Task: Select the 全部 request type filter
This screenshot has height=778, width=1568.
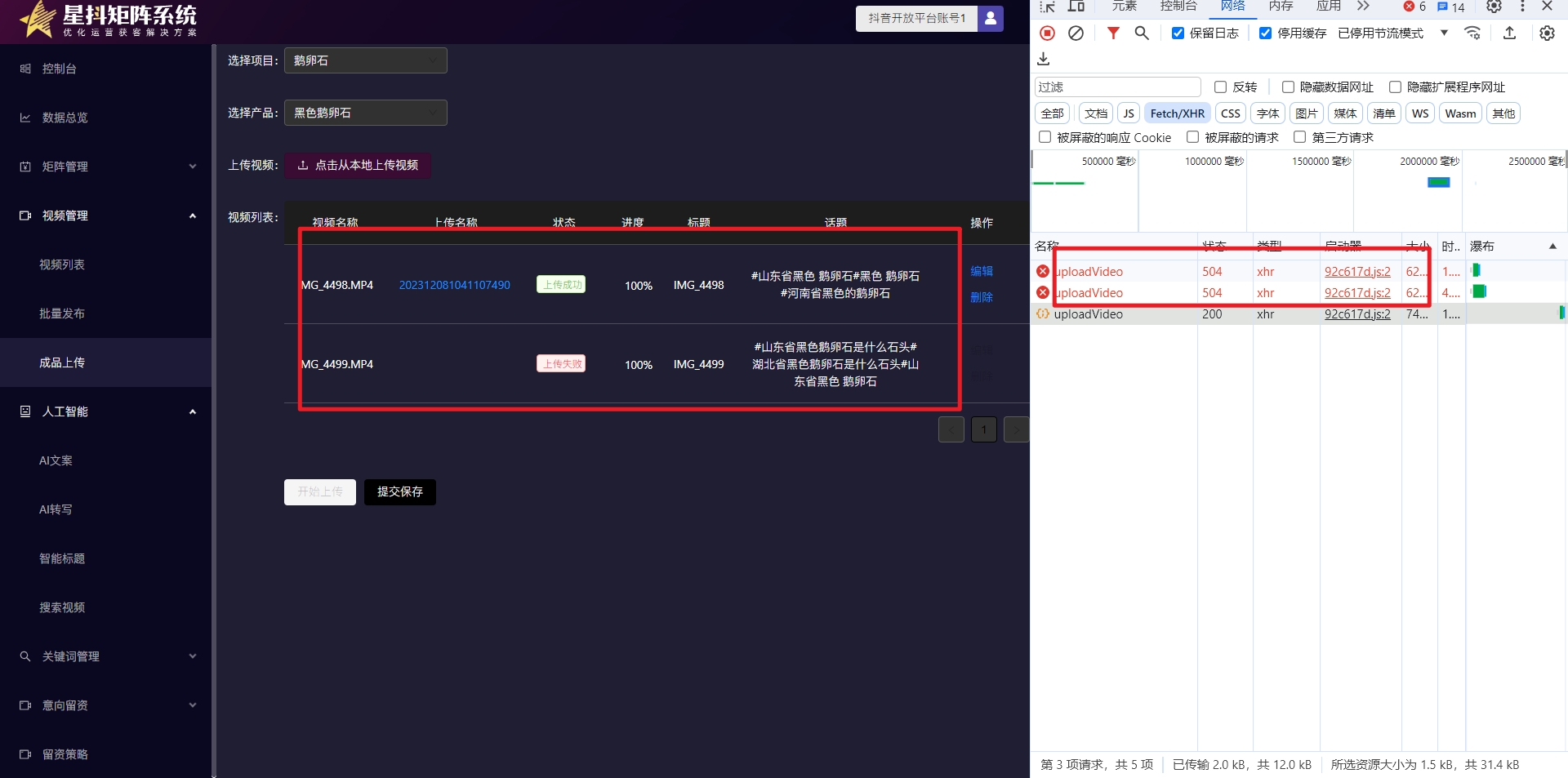Action: [x=1053, y=113]
